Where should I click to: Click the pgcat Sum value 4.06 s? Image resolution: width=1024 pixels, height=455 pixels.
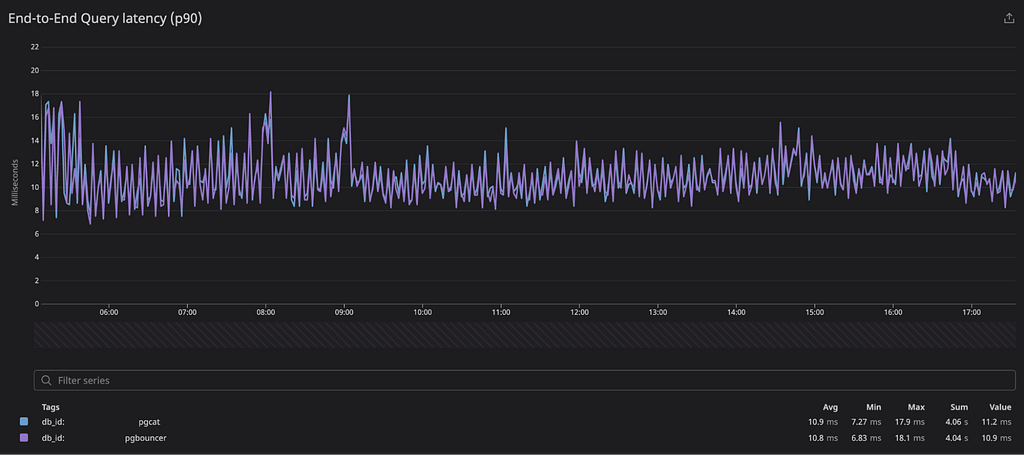tap(957, 422)
